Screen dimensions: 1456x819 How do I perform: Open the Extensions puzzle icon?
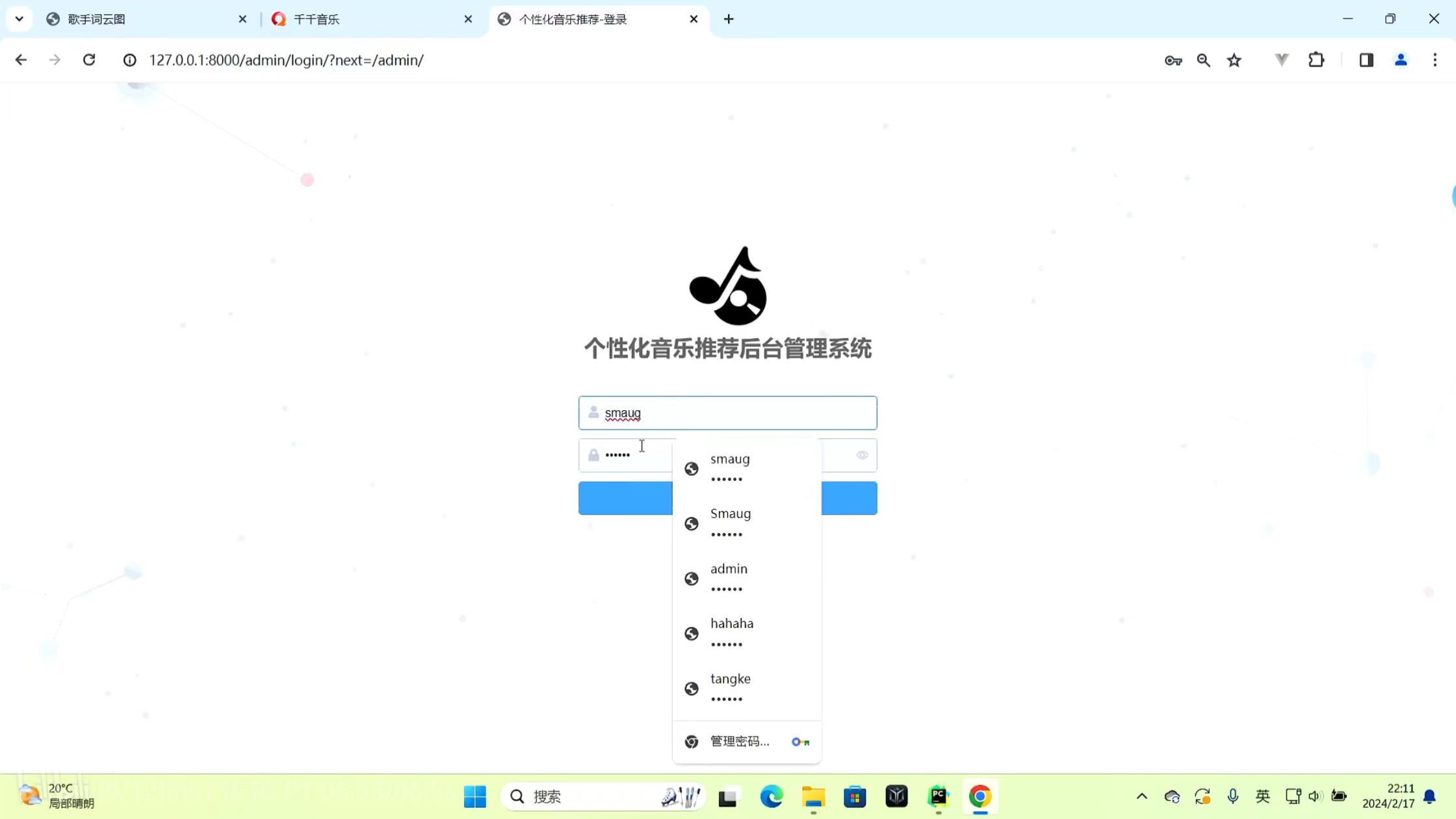coord(1316,60)
